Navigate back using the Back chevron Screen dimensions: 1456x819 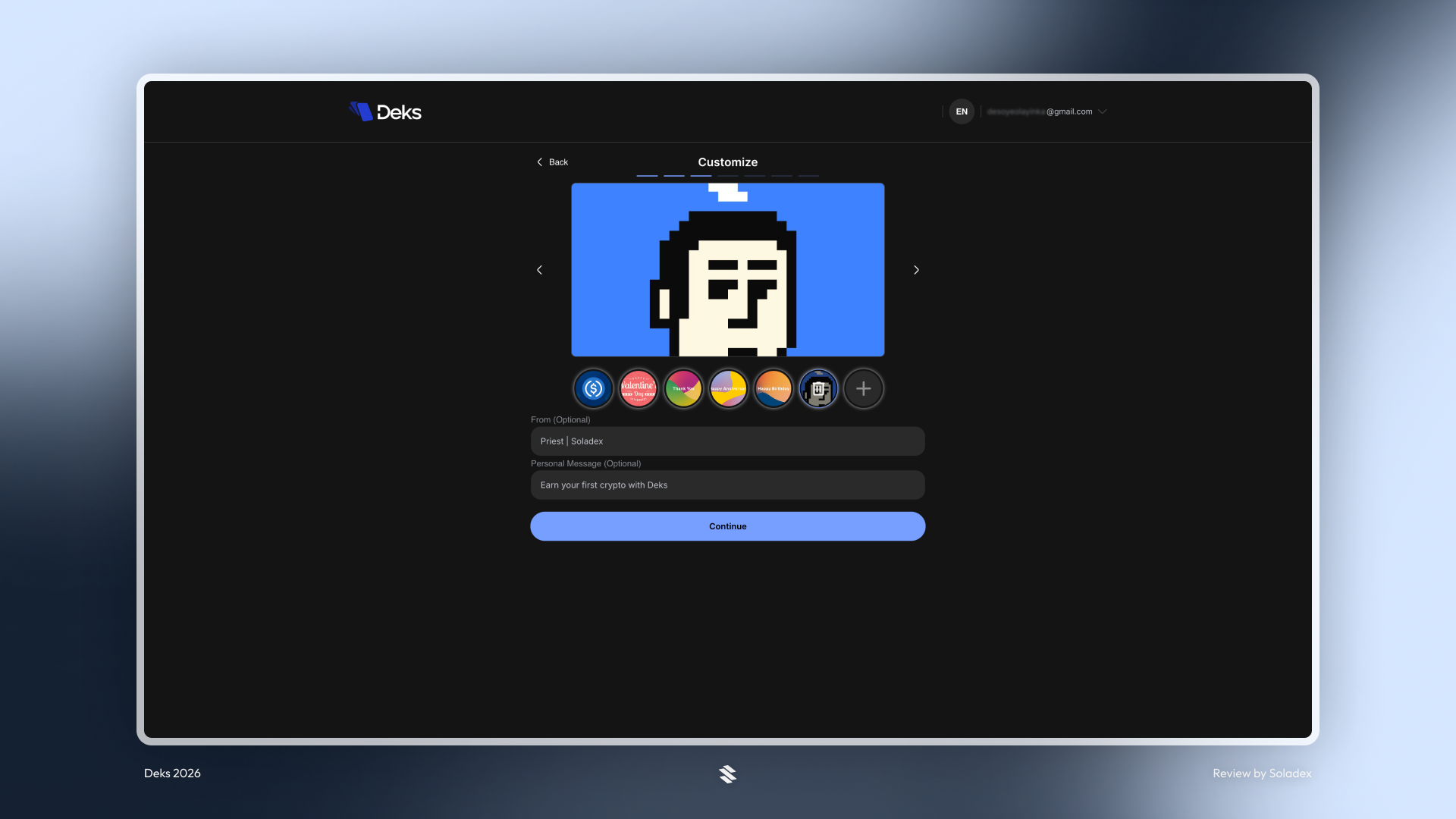pos(552,162)
